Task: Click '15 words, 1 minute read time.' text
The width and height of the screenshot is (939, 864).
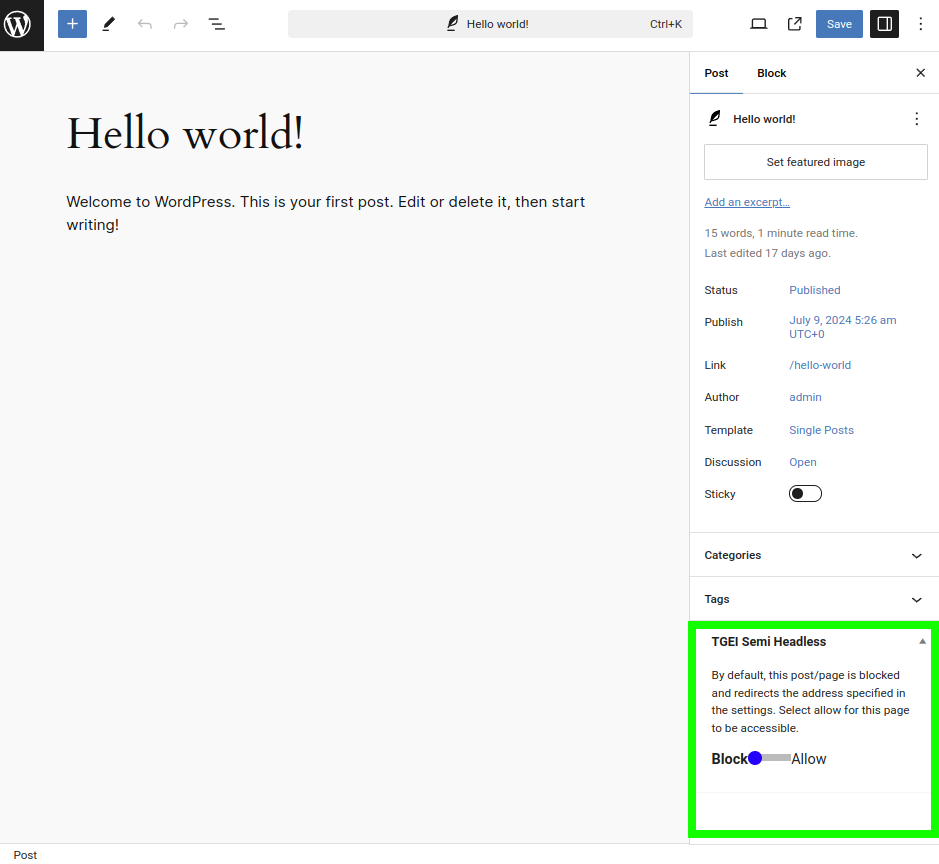Action: 781,233
